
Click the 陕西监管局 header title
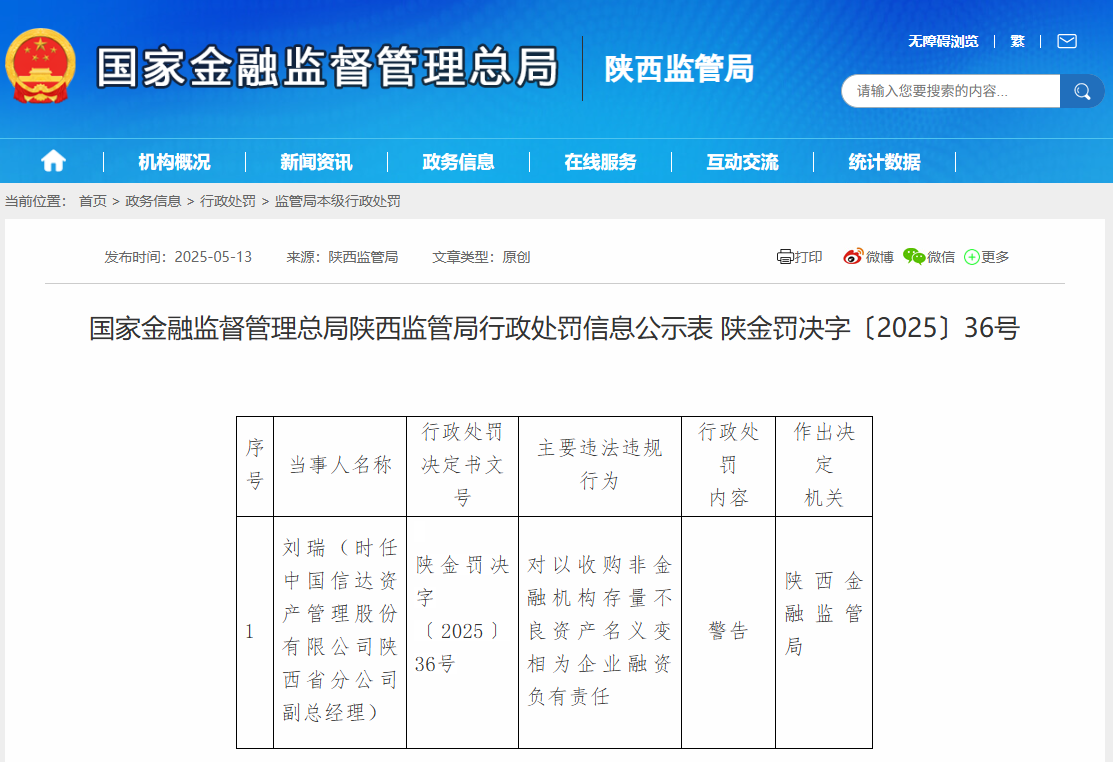click(679, 69)
